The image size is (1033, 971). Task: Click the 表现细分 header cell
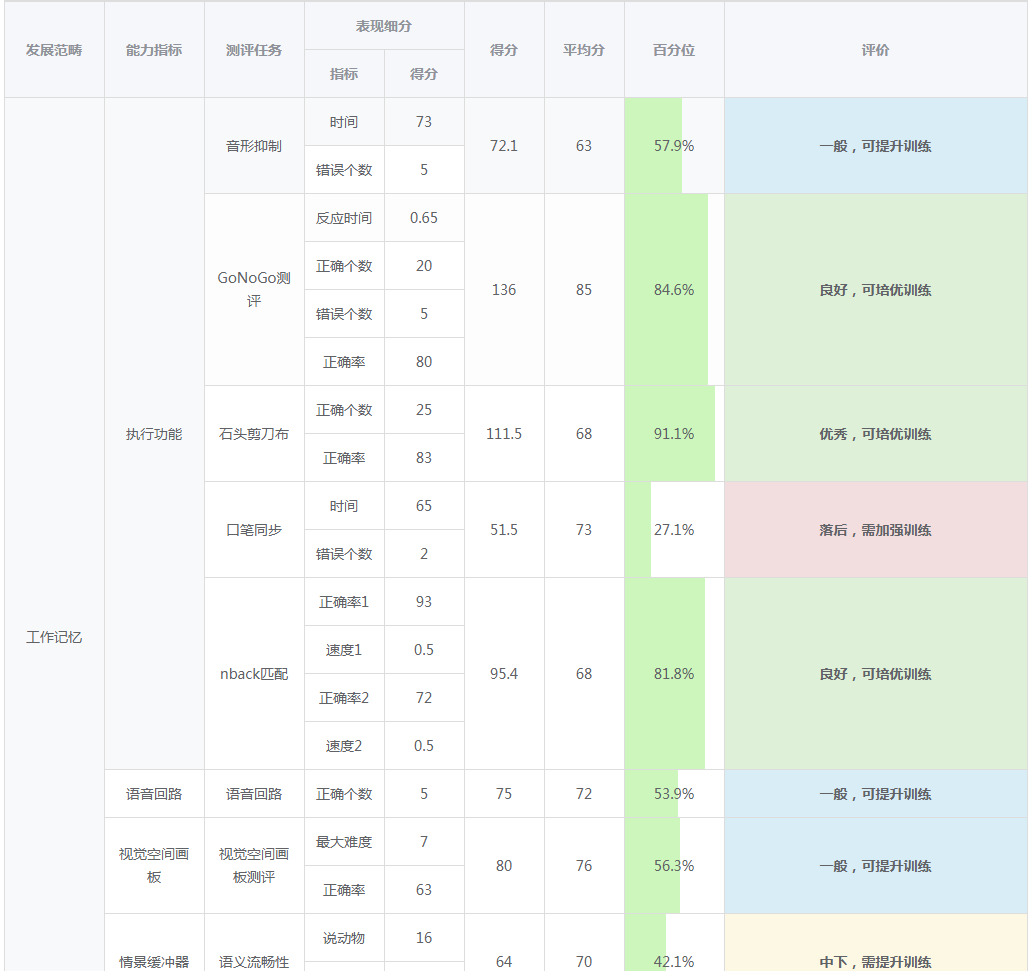point(384,26)
